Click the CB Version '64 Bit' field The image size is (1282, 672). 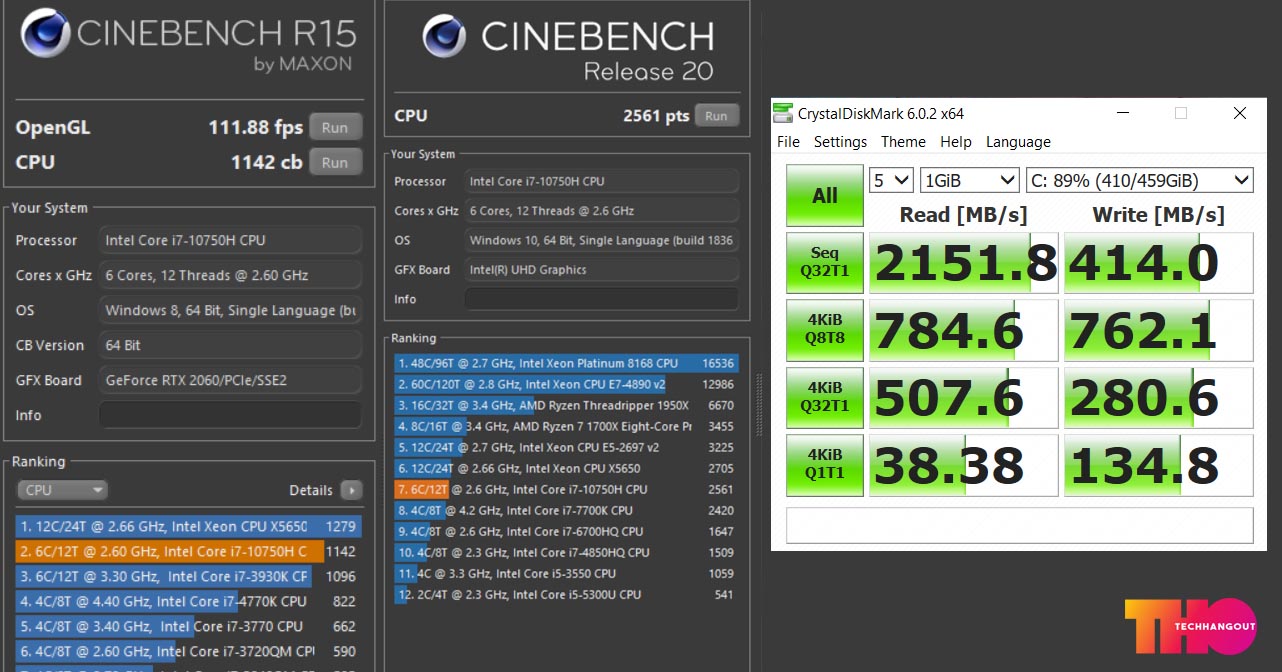click(x=230, y=345)
